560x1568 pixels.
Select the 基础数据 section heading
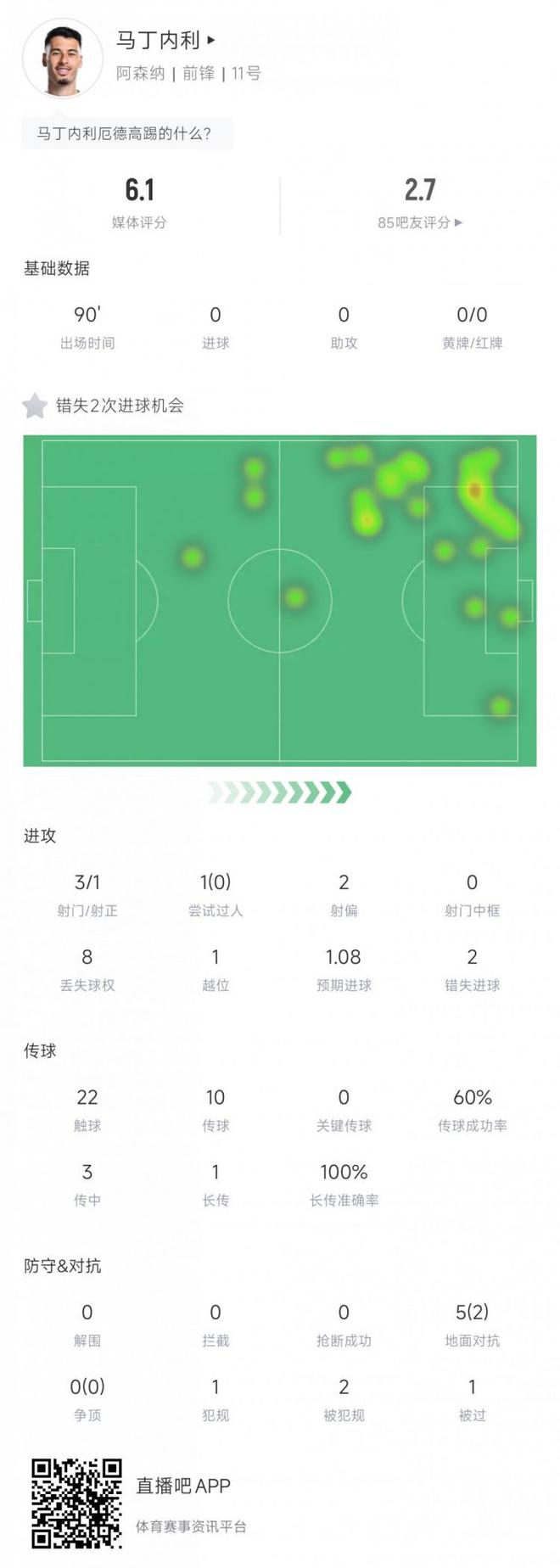pos(57,268)
